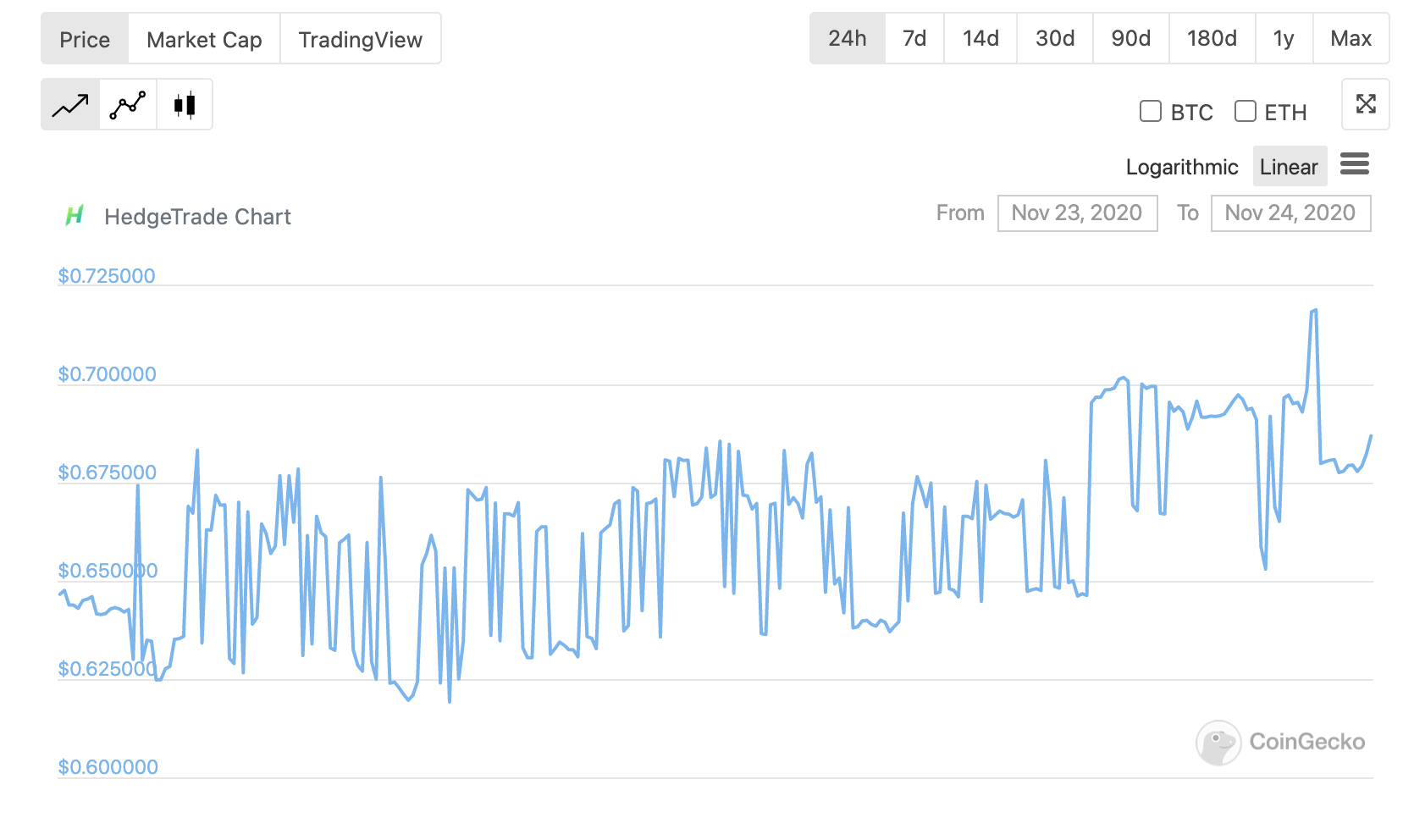Click the fullscreen expand icon

1365,104
